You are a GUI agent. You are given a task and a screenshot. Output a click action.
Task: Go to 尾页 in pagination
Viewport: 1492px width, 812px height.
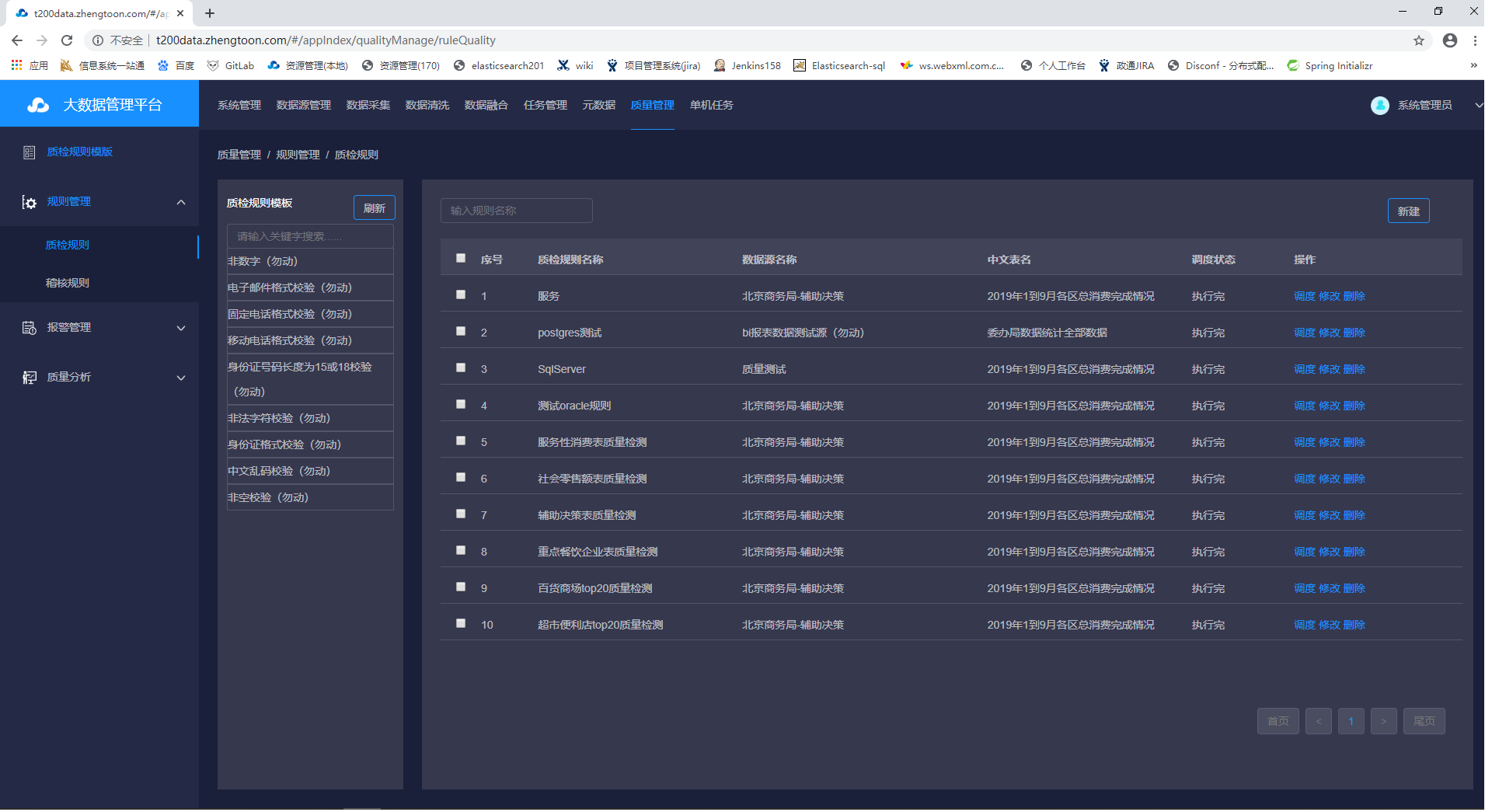[x=1424, y=721]
